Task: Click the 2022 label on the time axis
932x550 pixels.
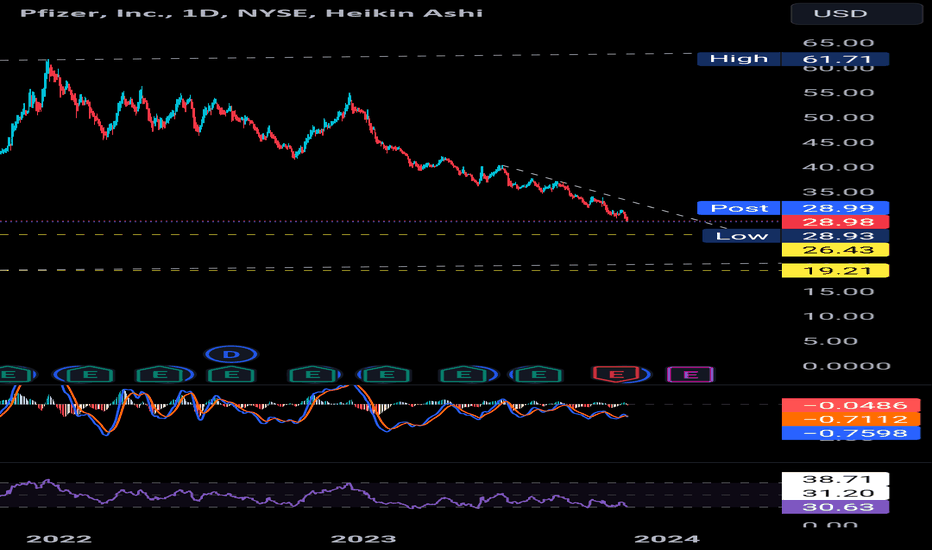Action: coord(59,539)
